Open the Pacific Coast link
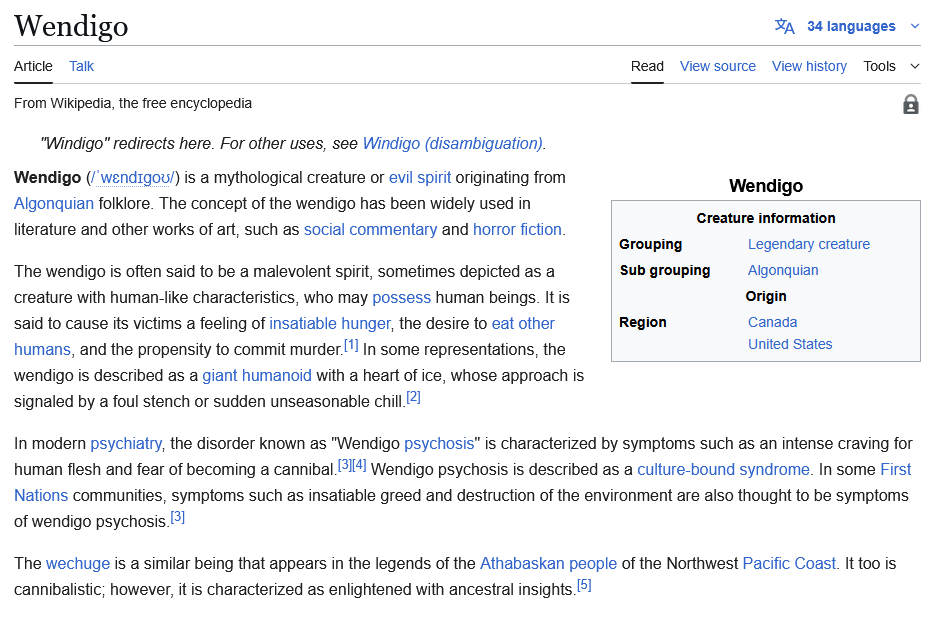Screen dimensions: 939x617 789,564
